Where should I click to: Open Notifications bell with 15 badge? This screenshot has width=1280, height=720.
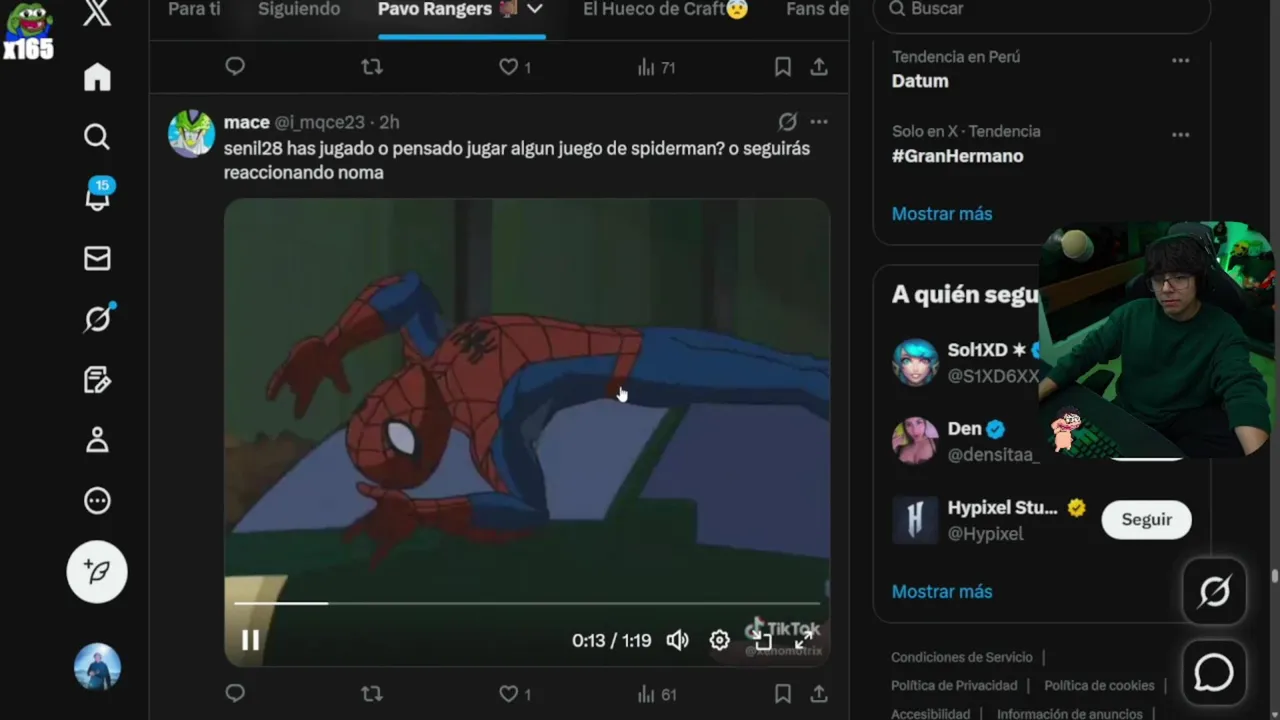(x=98, y=195)
